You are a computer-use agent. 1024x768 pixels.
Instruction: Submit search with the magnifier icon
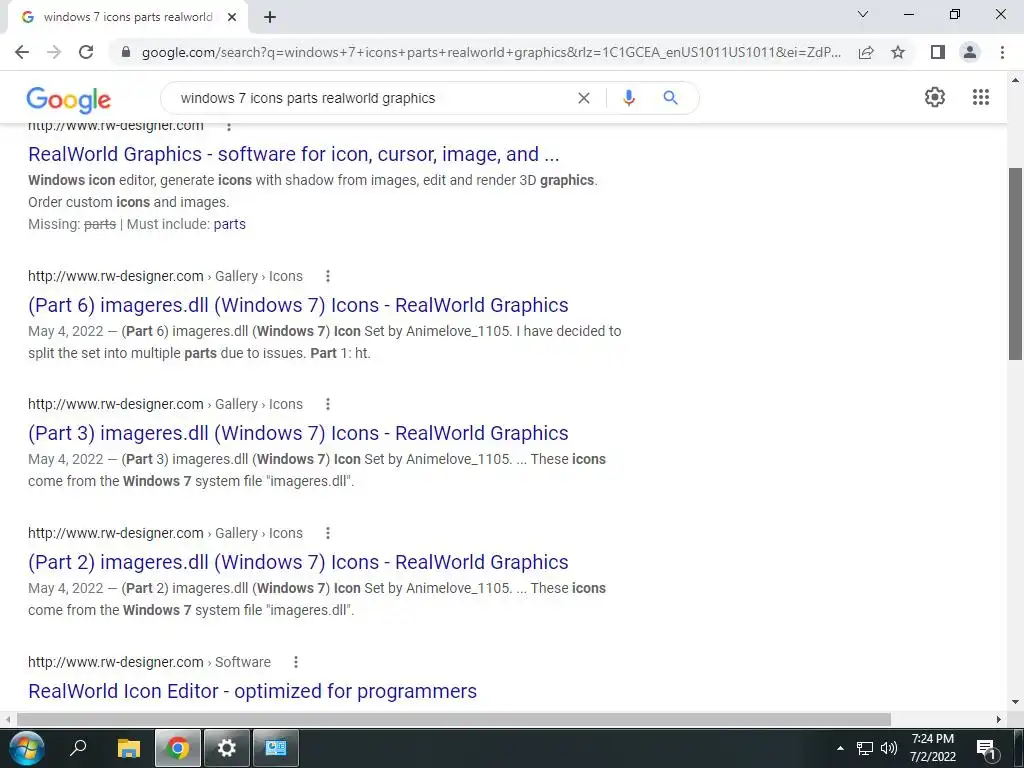tap(670, 98)
